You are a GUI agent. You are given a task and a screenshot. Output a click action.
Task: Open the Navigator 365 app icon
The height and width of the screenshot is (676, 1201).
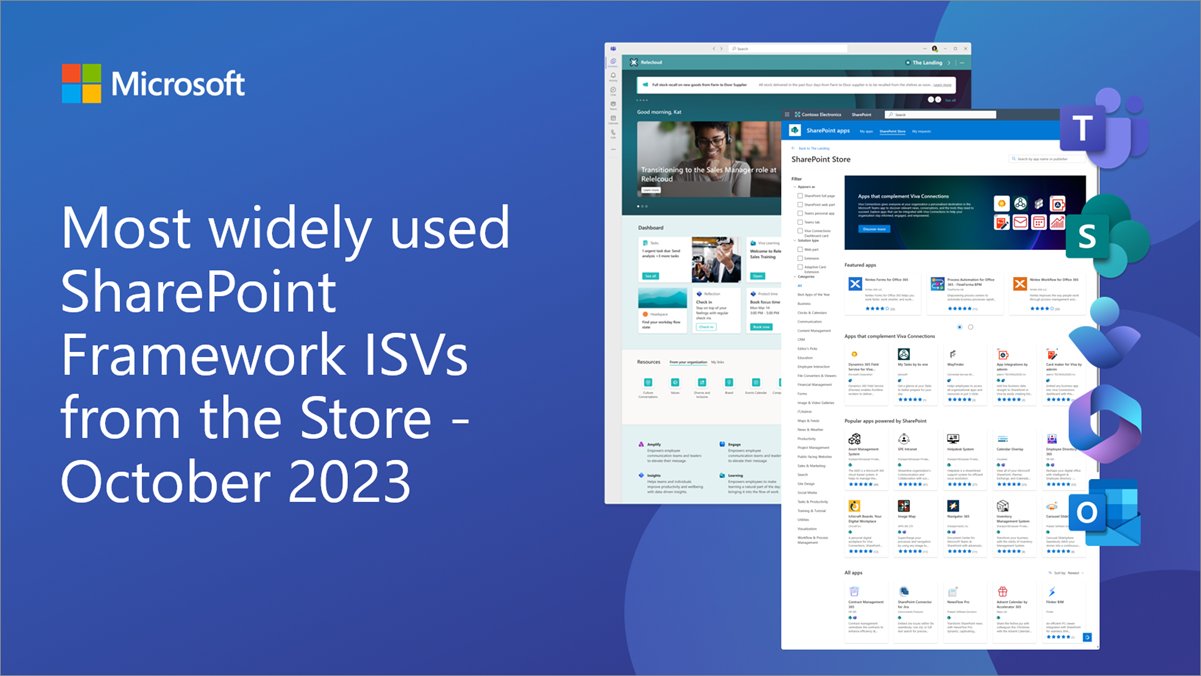(x=952, y=506)
